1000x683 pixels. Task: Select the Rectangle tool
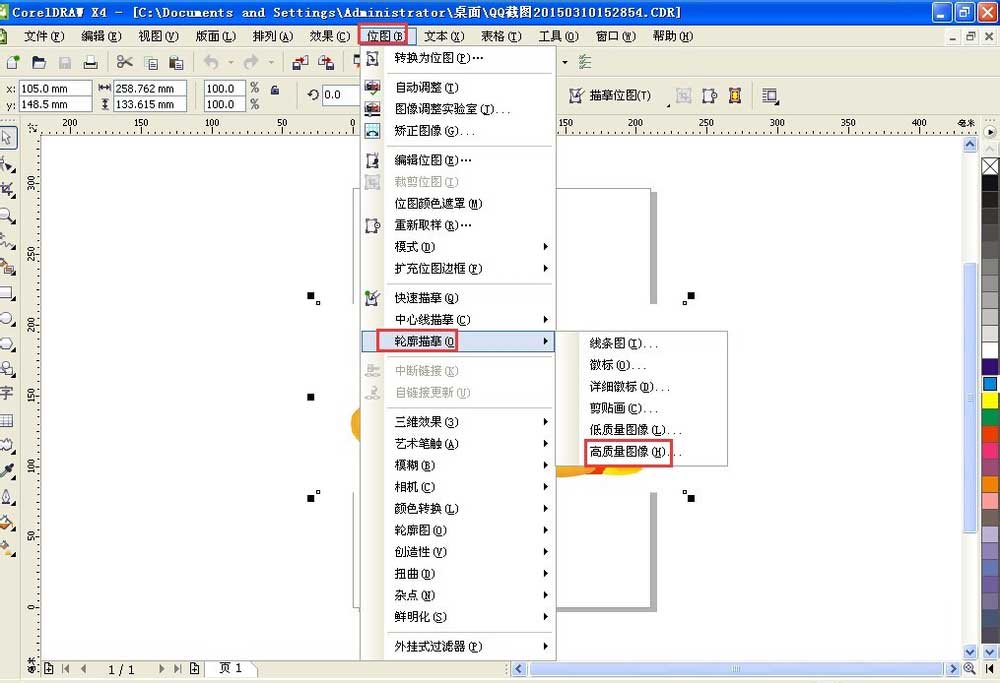[8, 293]
